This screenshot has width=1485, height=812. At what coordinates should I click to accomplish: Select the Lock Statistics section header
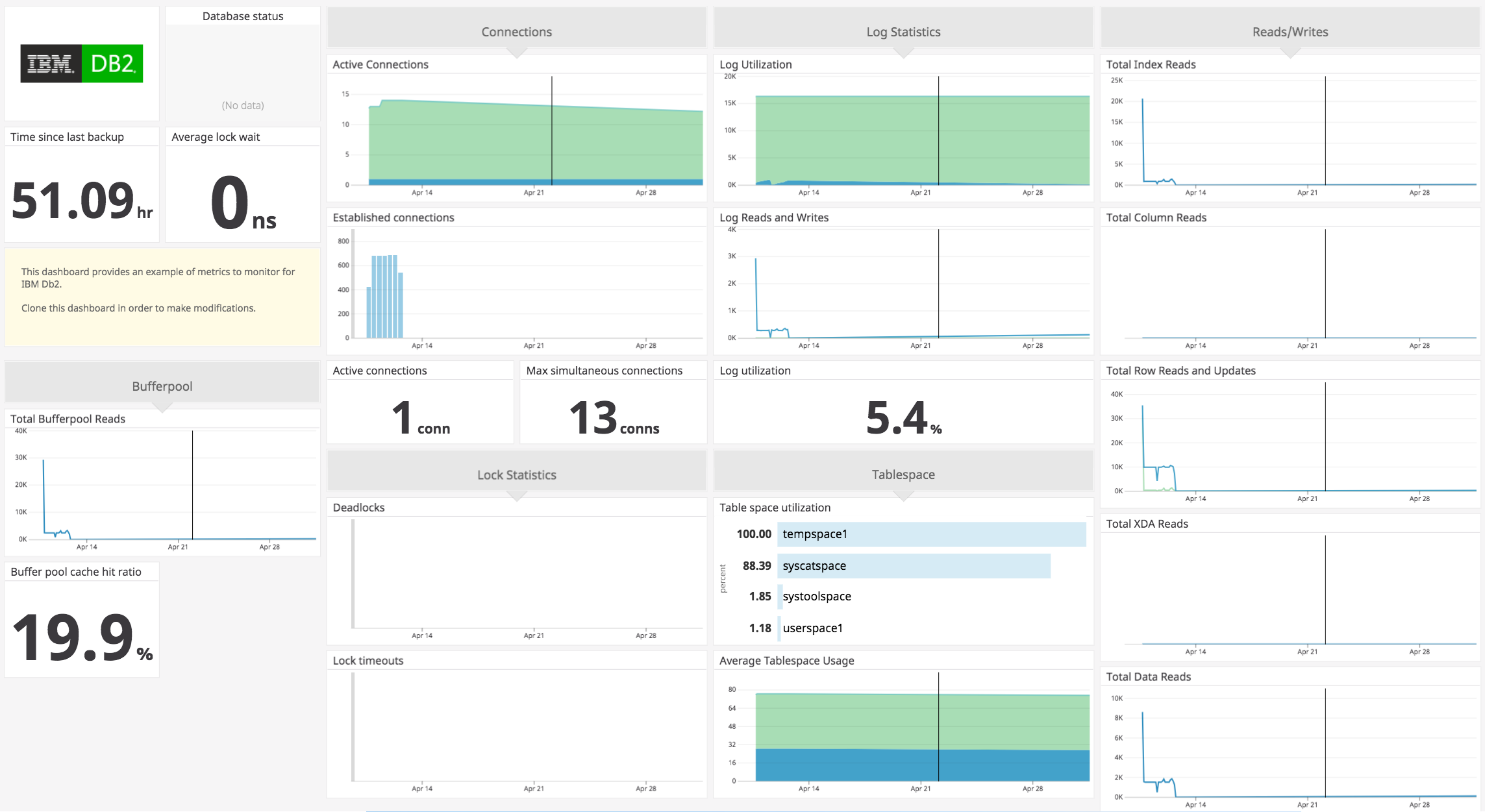point(516,474)
